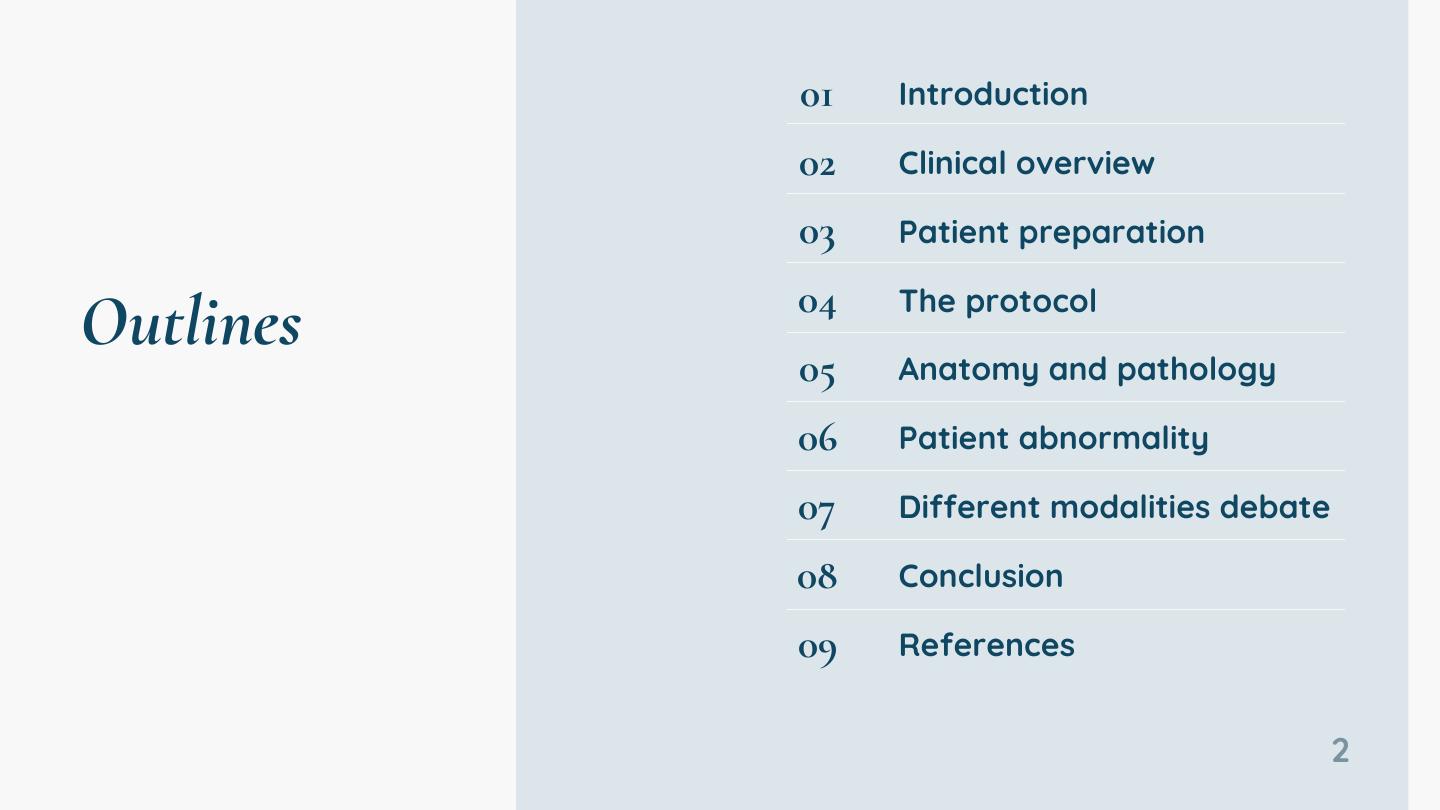
Task: Open the References section
Action: tap(986, 645)
